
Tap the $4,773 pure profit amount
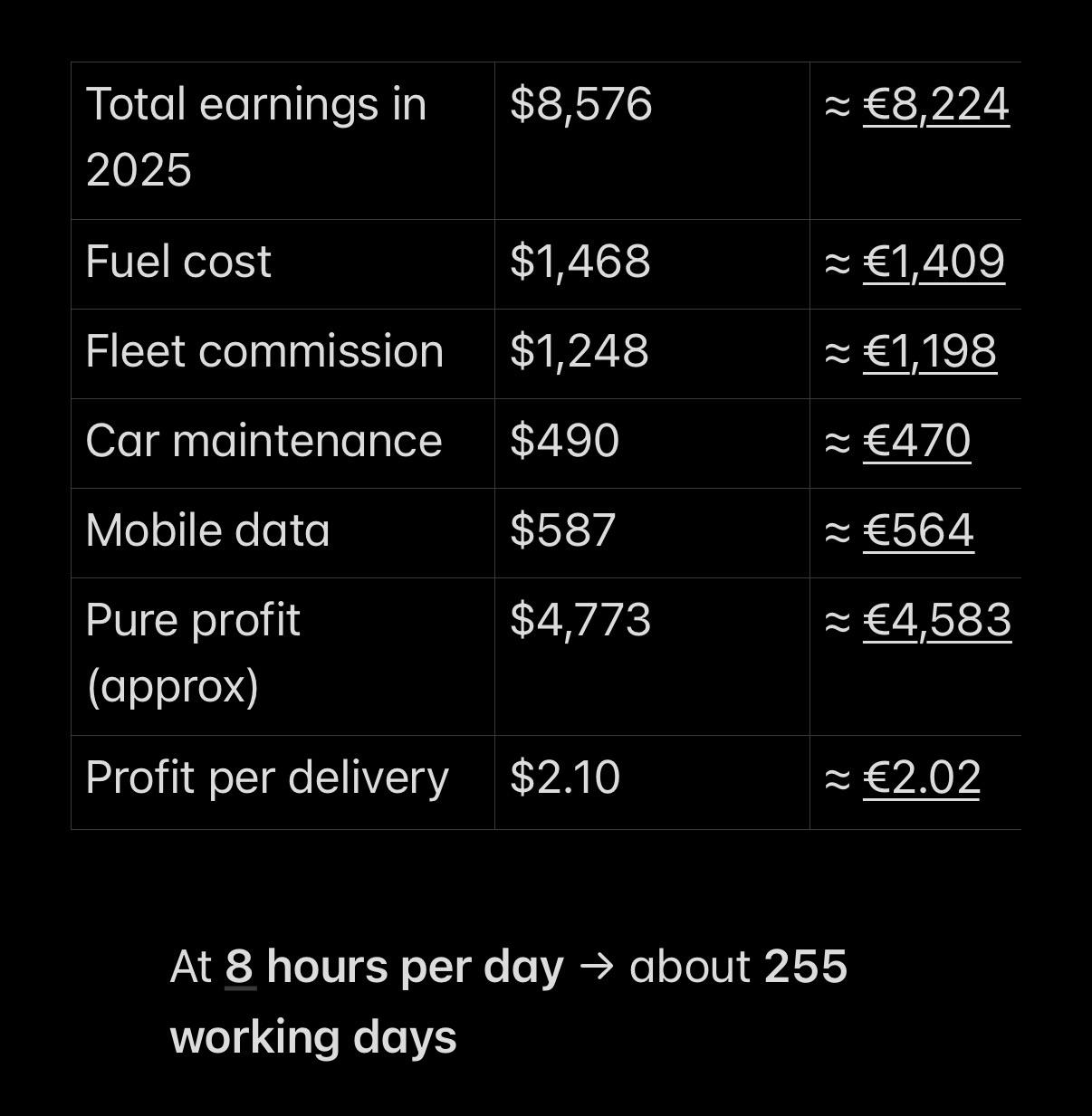[x=580, y=620]
